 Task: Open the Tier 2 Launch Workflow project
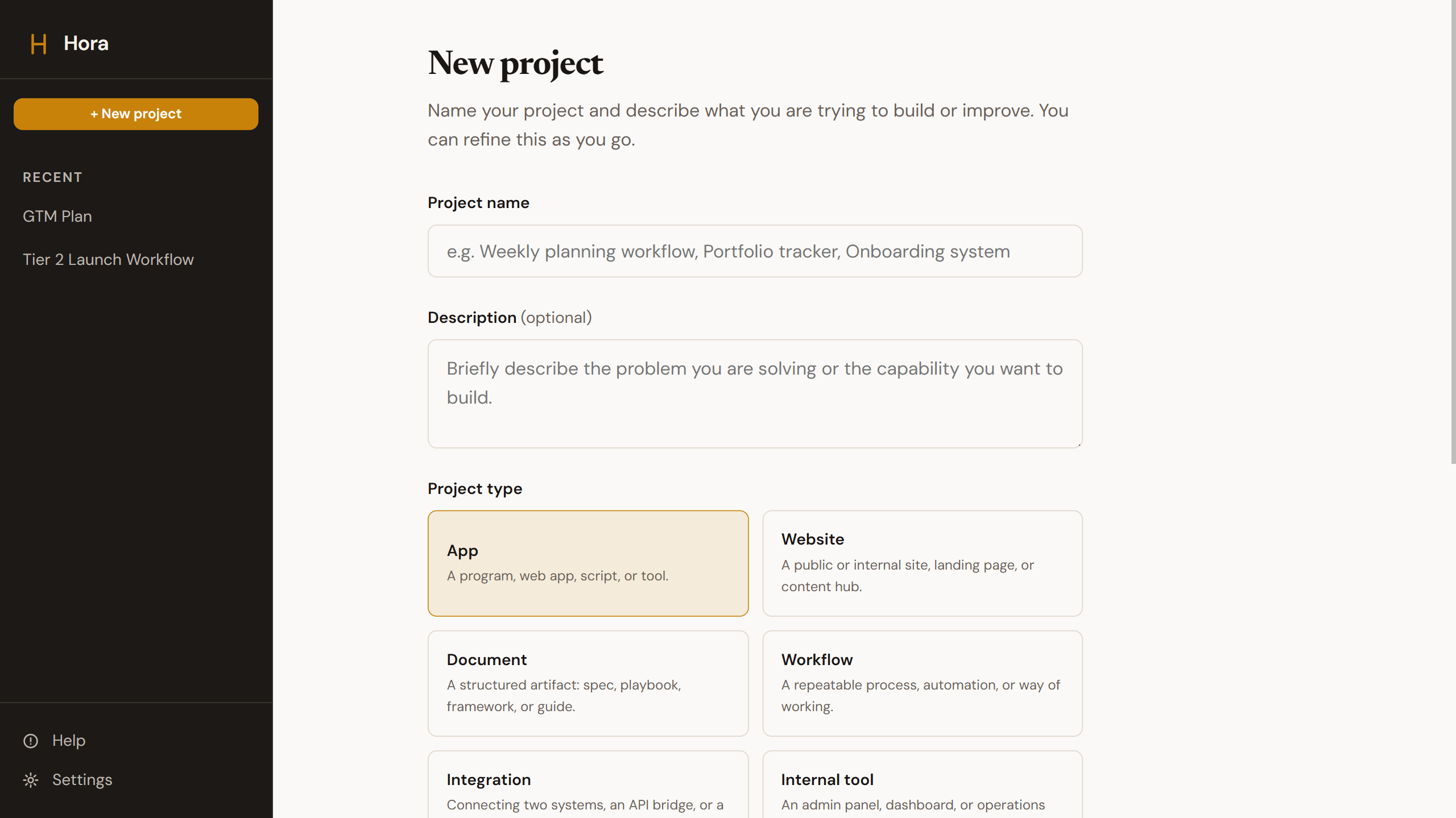coord(108,259)
